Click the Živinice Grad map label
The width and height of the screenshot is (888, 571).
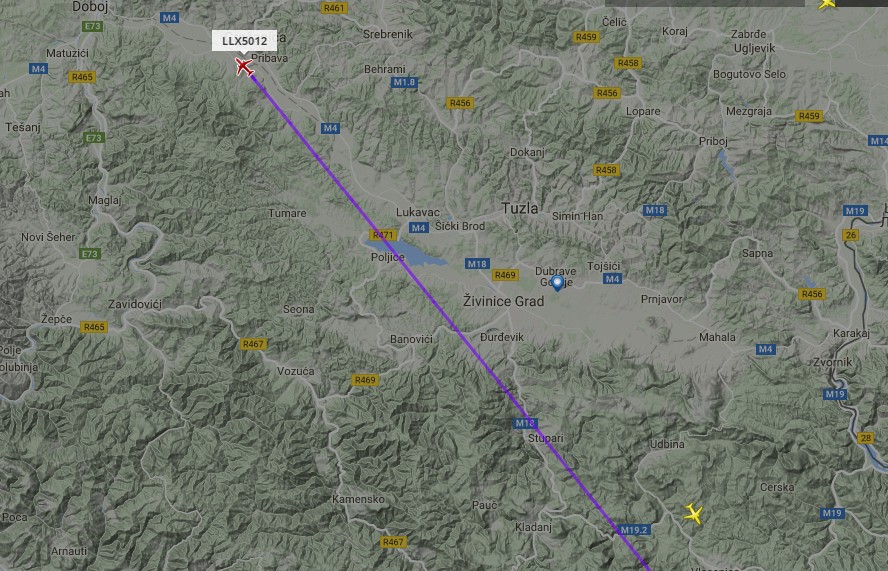point(503,301)
